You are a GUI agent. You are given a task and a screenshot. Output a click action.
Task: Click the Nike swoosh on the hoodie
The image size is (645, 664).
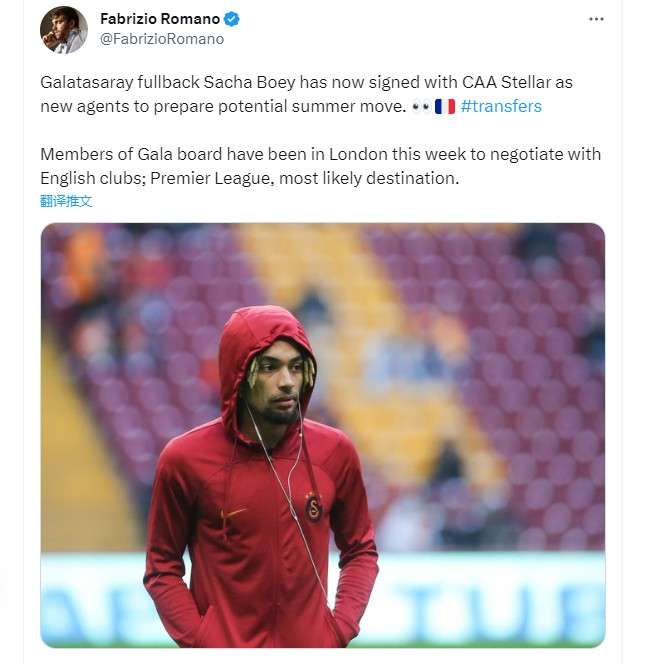tap(235, 513)
